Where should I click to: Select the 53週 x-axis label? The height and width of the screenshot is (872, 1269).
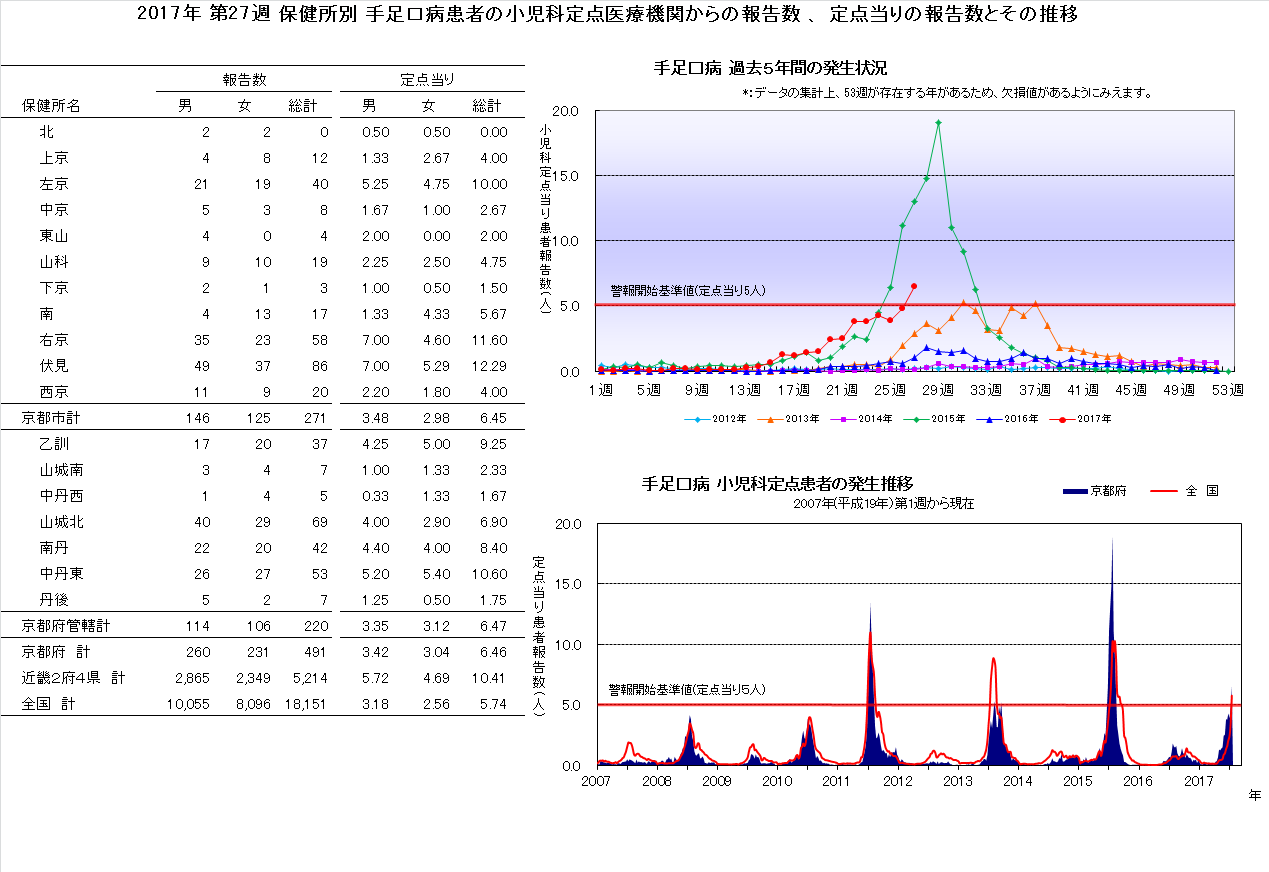pyautogui.click(x=1229, y=389)
